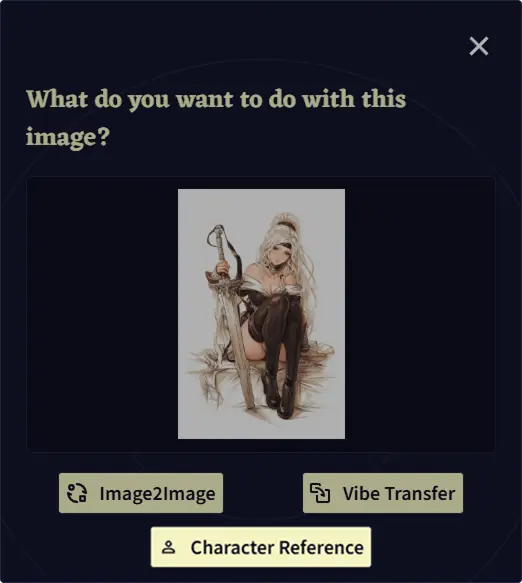522x583 pixels.
Task: Click the "Vibe Transfer" label text
Action: pos(399,494)
